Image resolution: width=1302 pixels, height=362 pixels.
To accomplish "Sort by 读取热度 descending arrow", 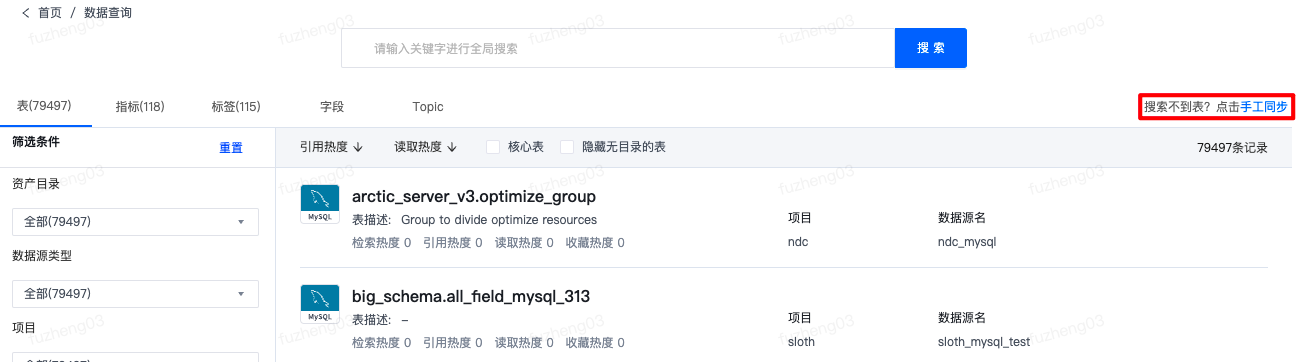I will click(452, 147).
